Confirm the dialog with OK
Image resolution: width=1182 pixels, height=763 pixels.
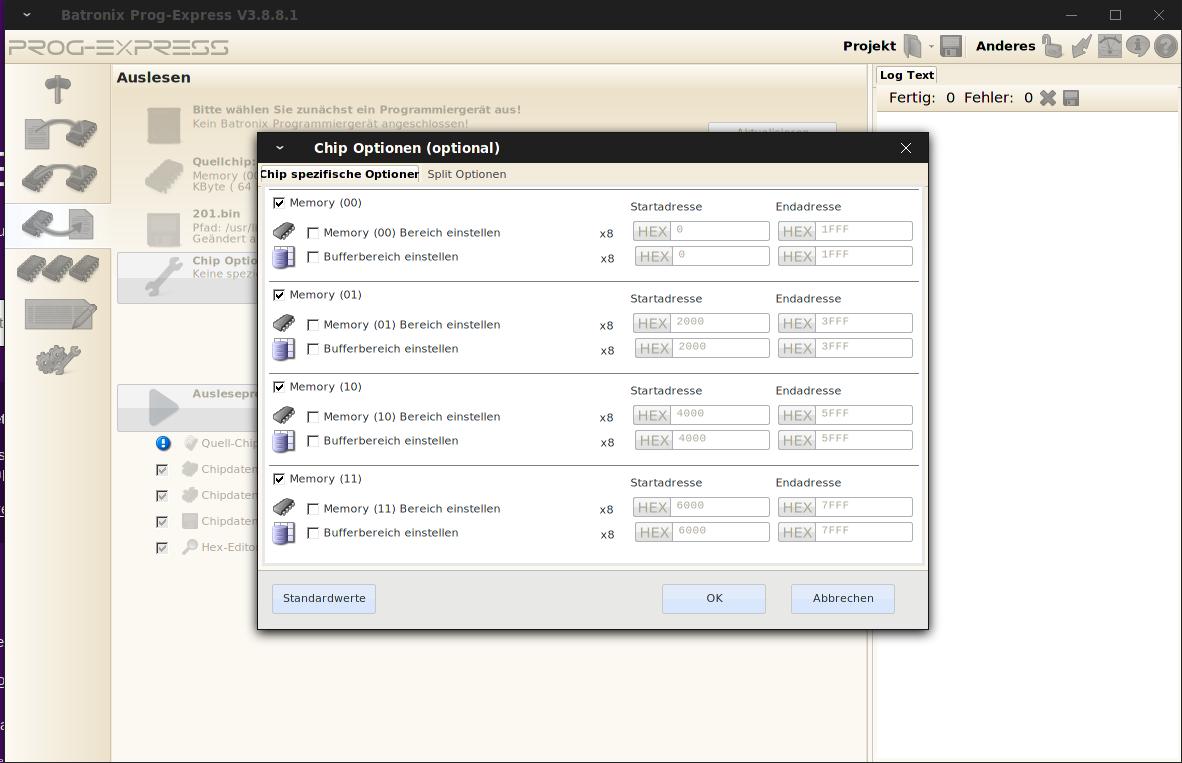(x=714, y=599)
